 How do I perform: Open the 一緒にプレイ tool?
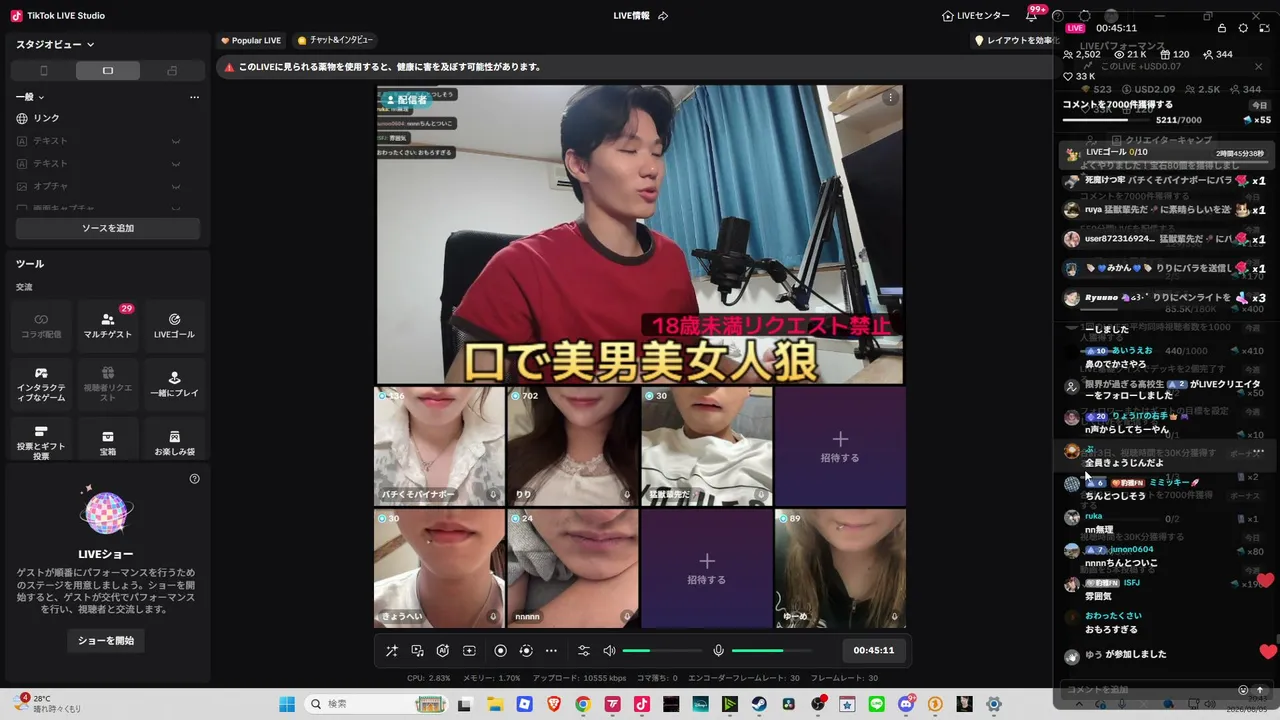[174, 385]
